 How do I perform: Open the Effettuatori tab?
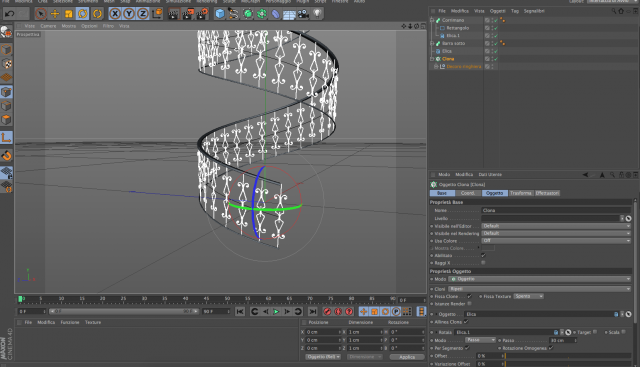[547, 193]
